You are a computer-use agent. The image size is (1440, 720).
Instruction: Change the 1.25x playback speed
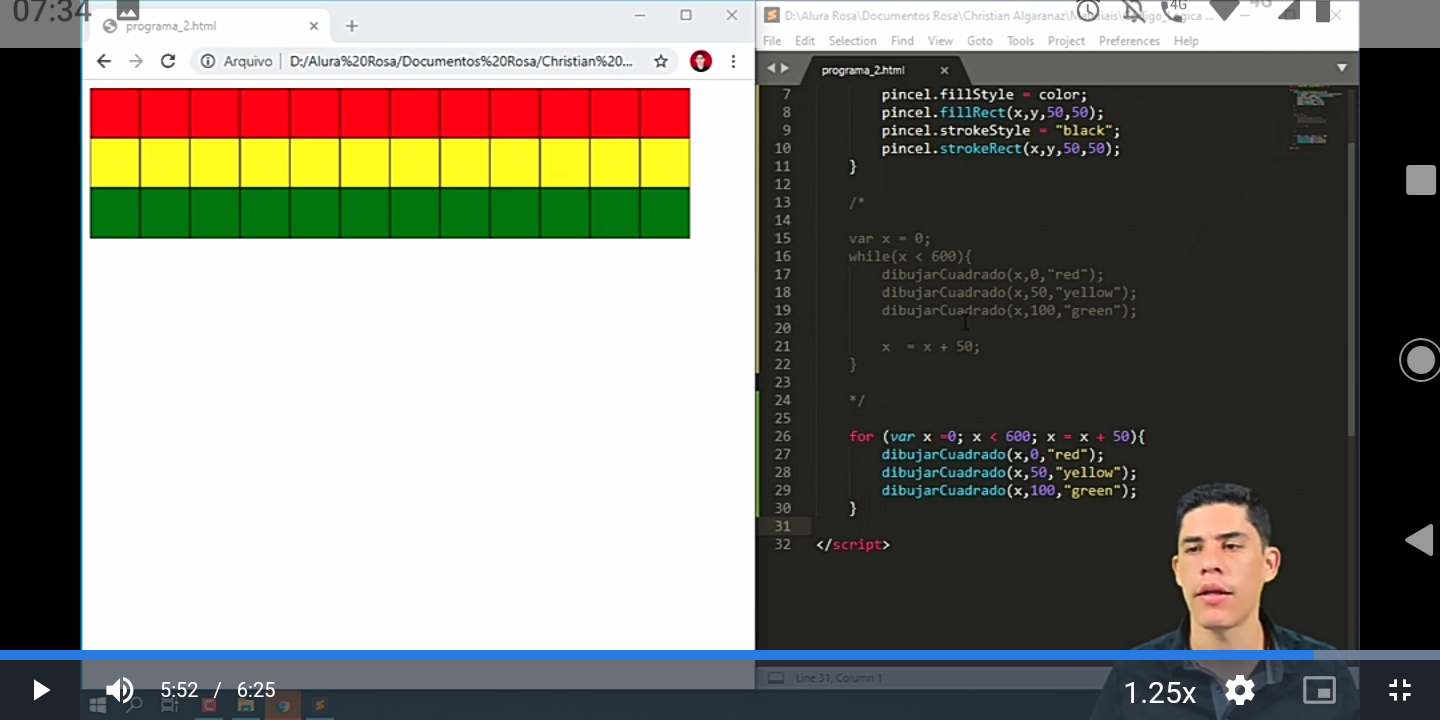tap(1160, 692)
